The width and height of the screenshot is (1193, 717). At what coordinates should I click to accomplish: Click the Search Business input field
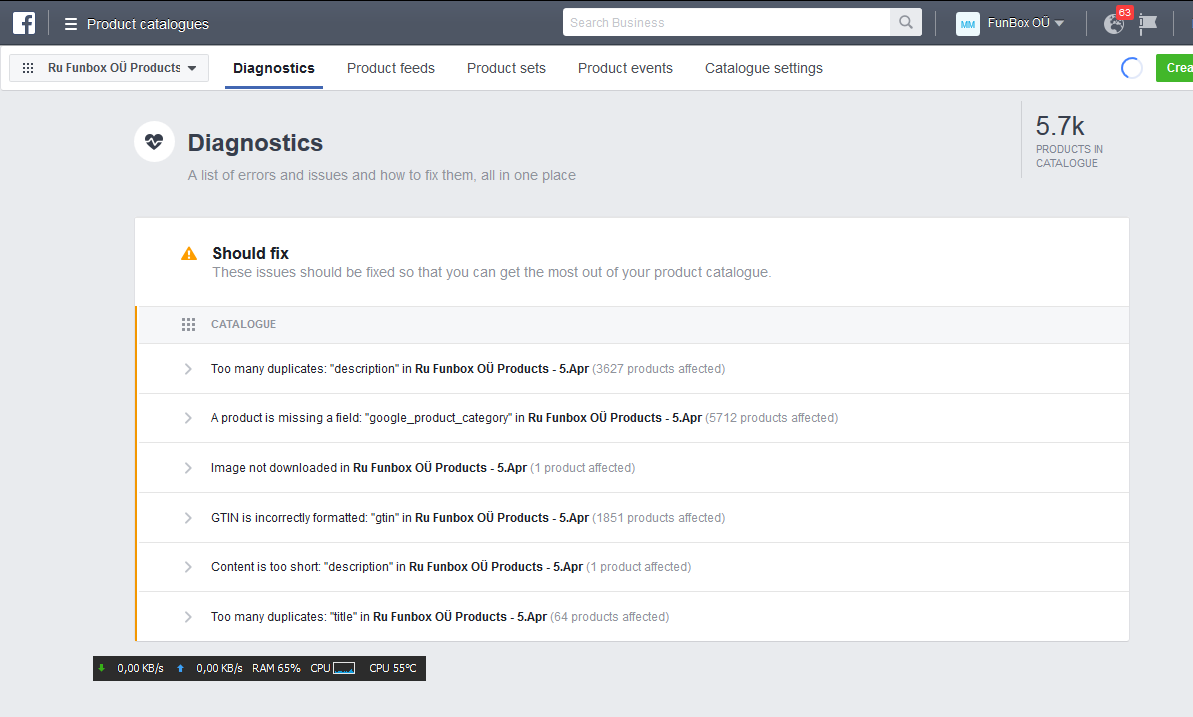[x=726, y=23]
